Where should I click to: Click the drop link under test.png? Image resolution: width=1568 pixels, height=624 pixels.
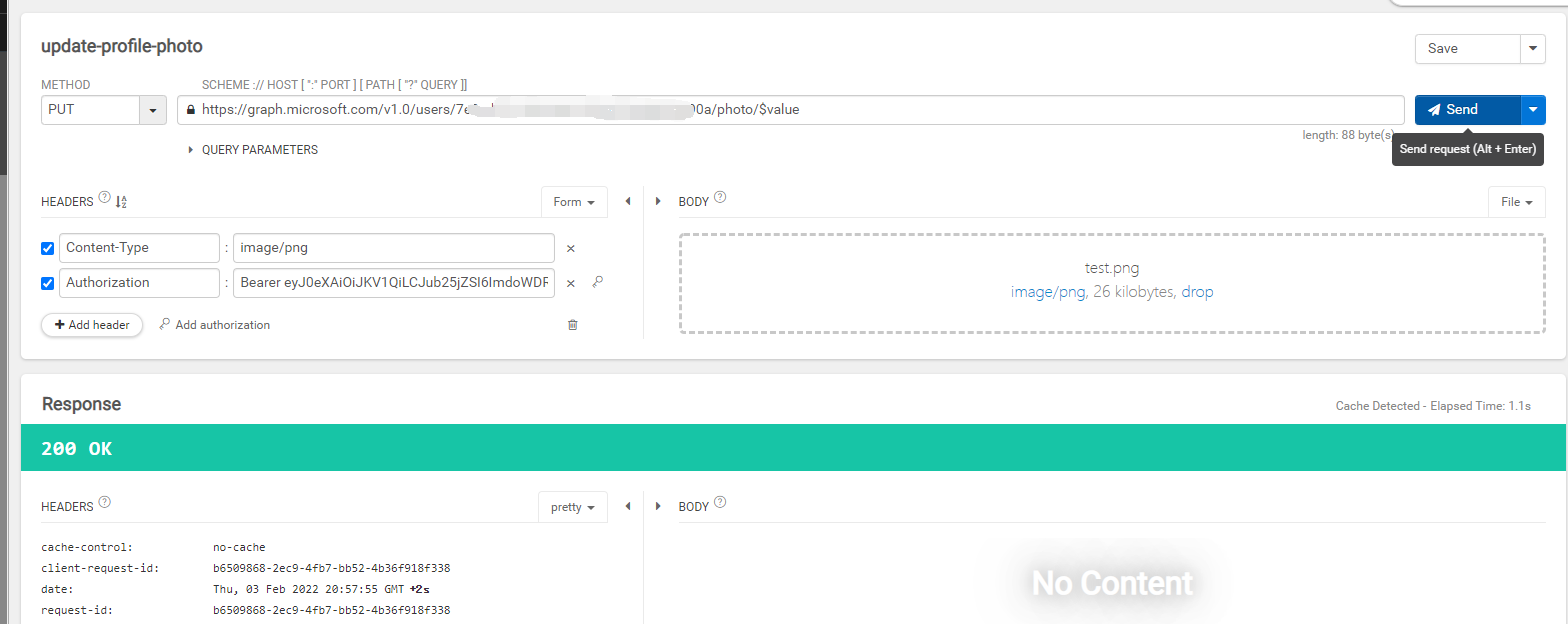coord(1198,292)
